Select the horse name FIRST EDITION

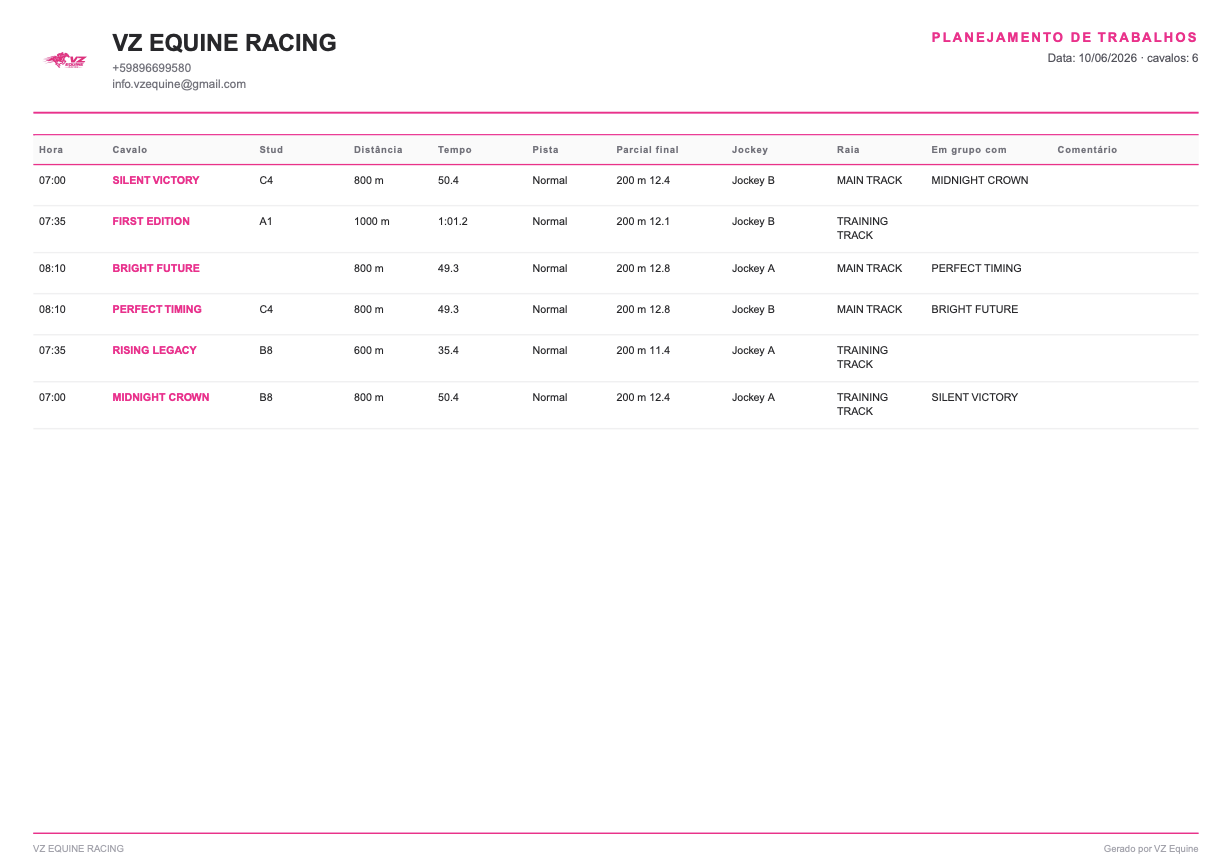(151, 221)
